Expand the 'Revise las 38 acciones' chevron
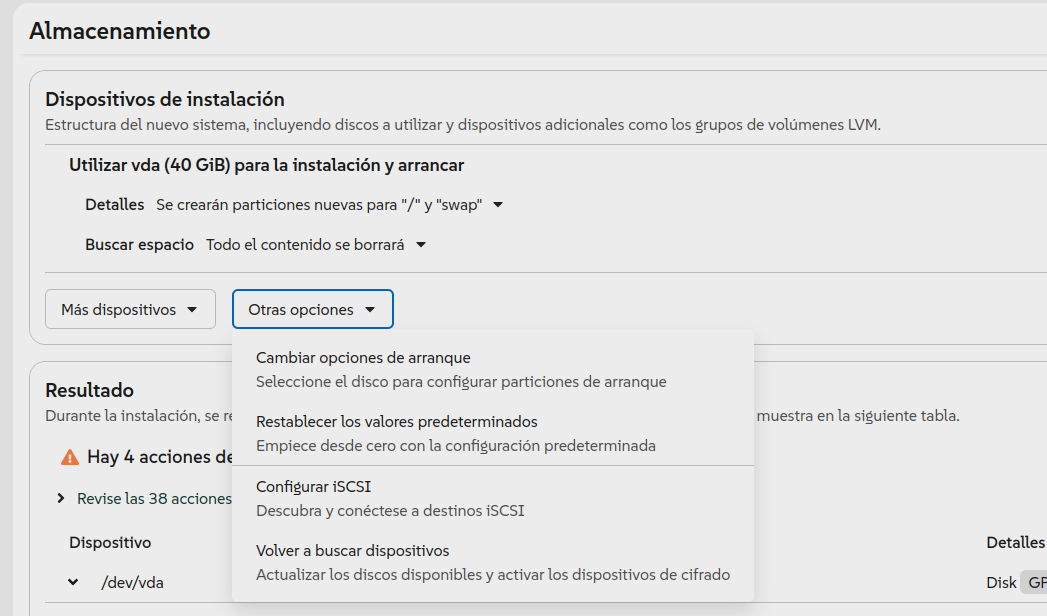Screen dimensions: 1047x616 [x=61, y=498]
